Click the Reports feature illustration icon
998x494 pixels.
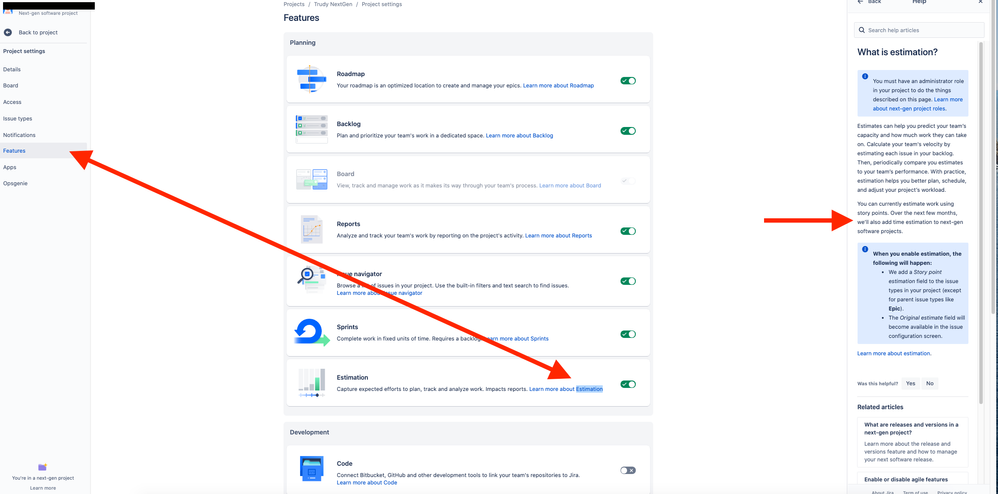click(312, 229)
